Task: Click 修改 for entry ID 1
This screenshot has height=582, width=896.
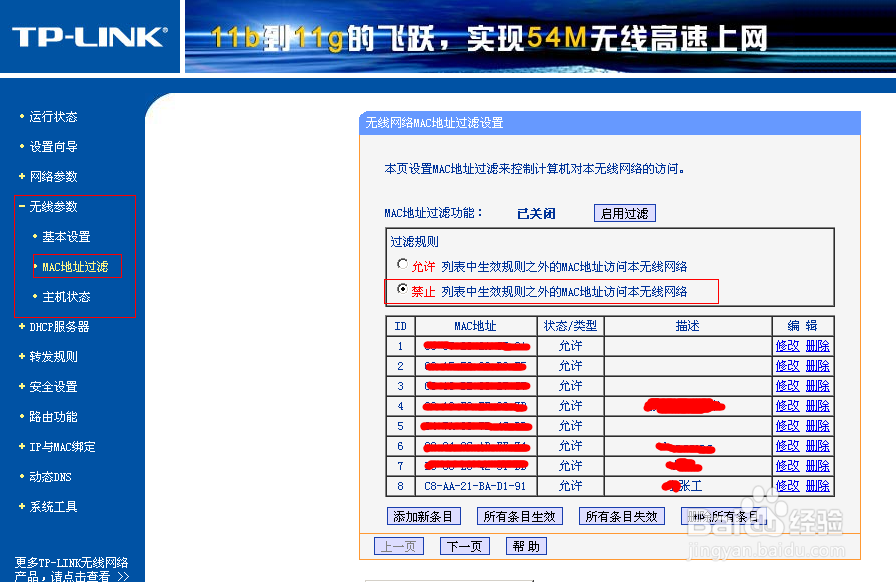Action: click(x=787, y=346)
